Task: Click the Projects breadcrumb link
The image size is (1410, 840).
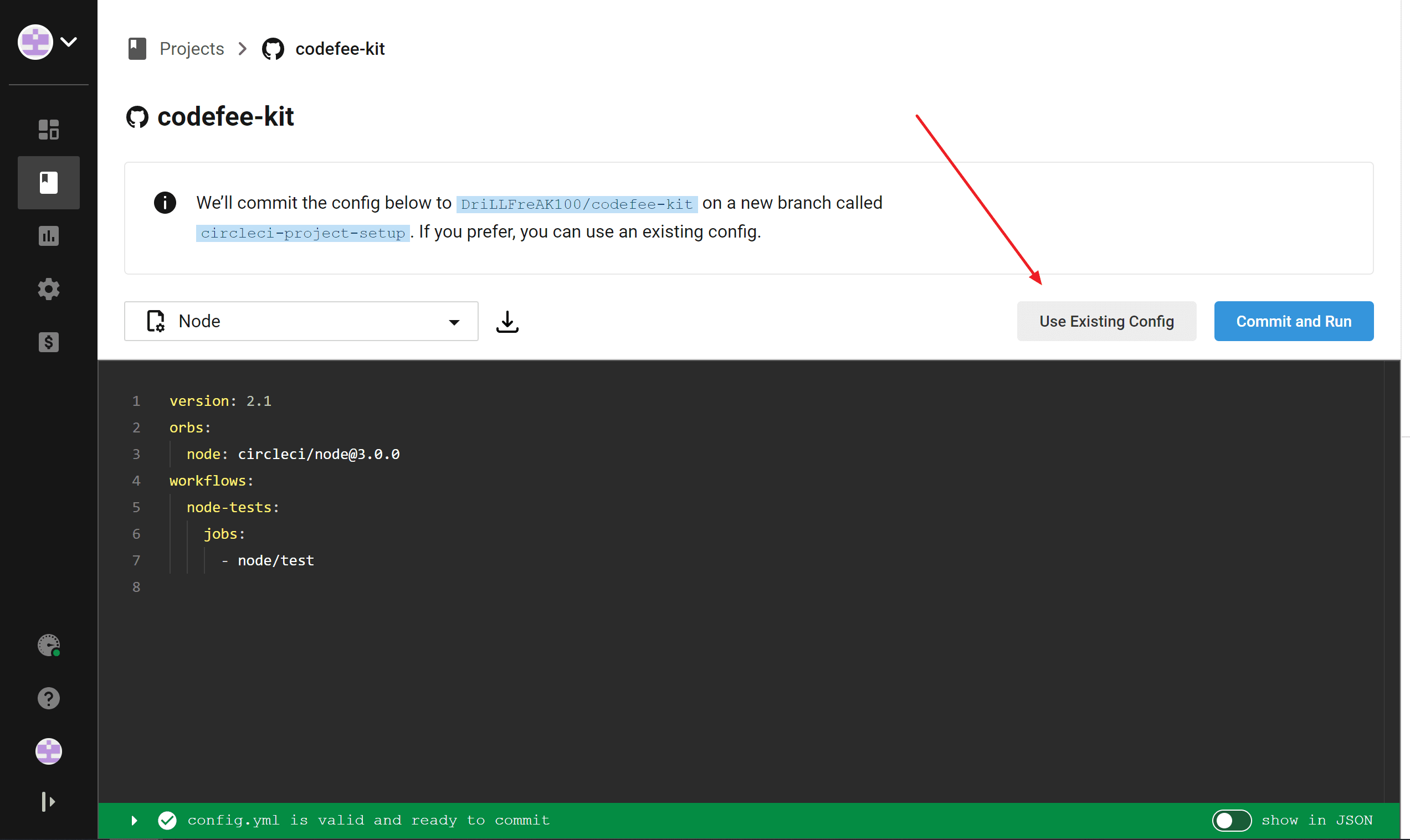Action: tap(192, 49)
